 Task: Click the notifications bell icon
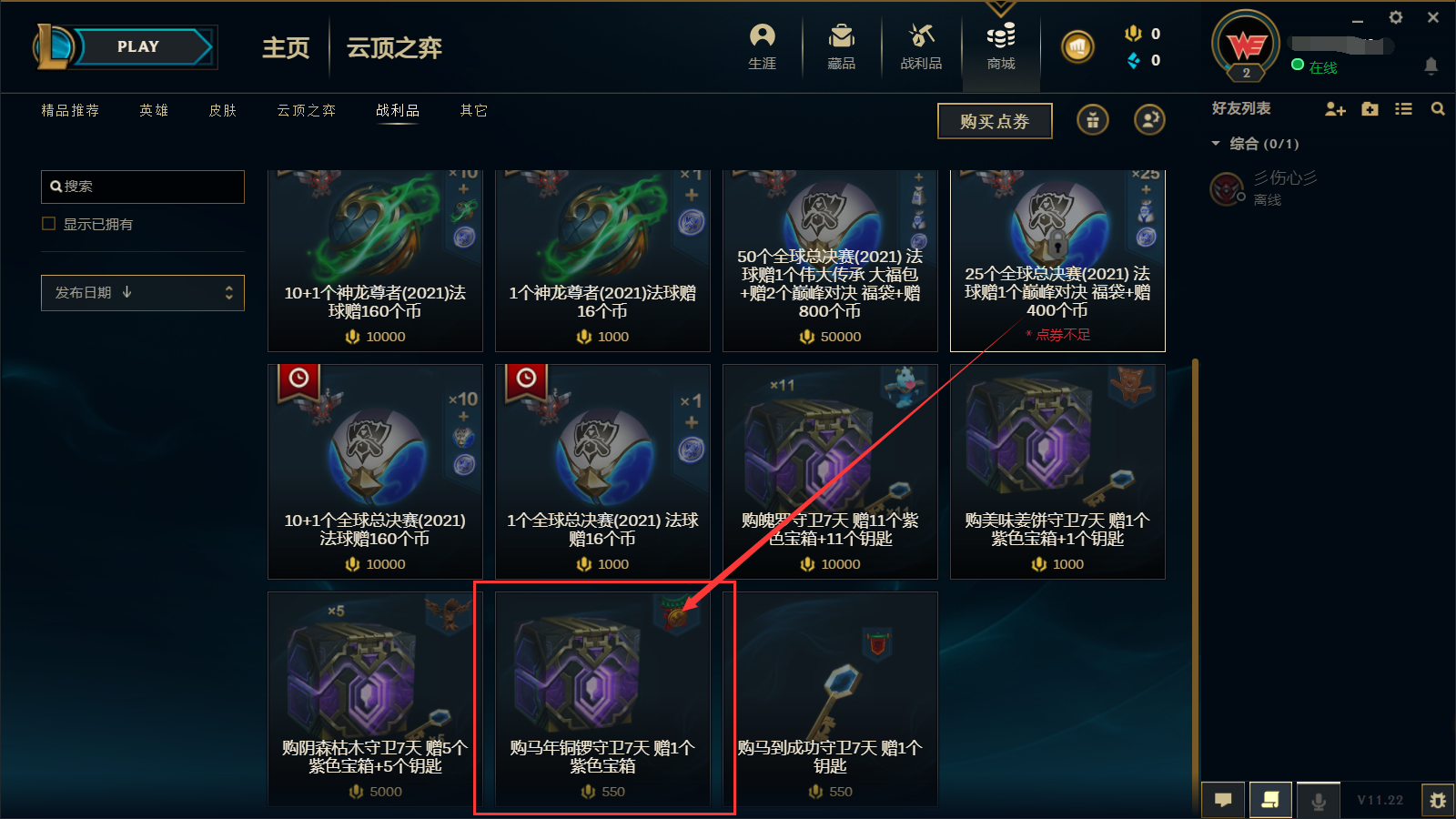coord(1431,66)
